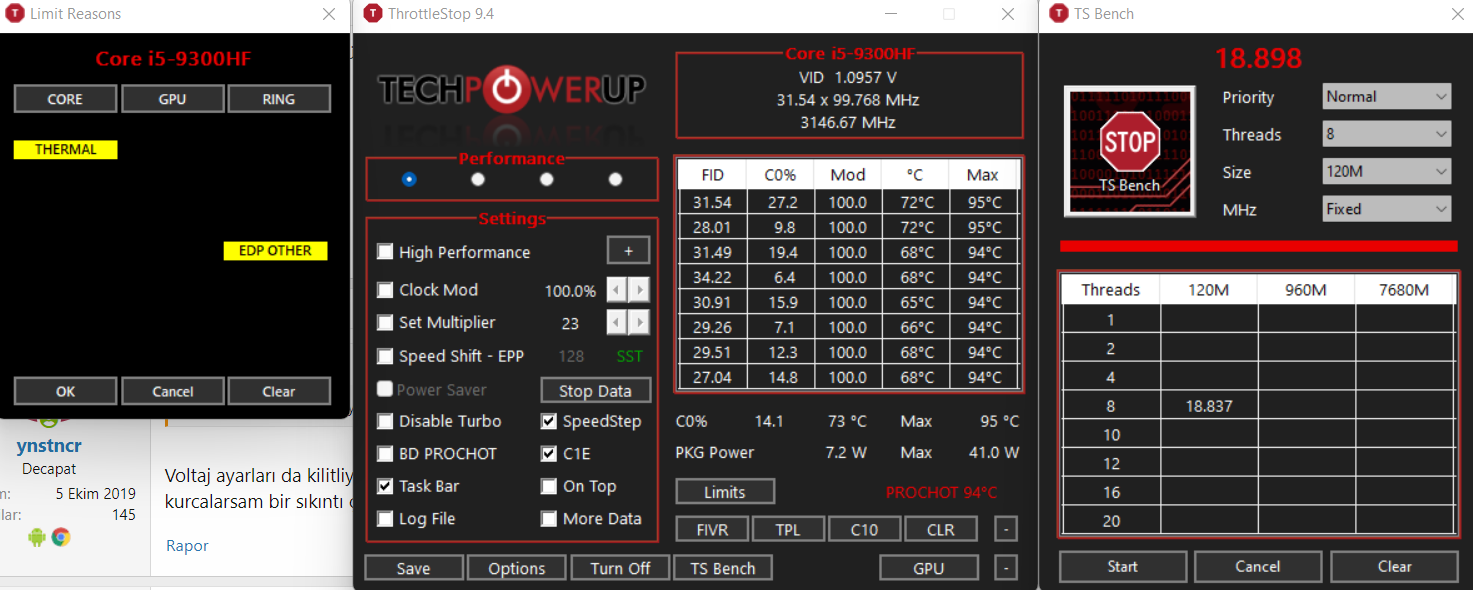Enable the More Data checkbox

point(549,519)
